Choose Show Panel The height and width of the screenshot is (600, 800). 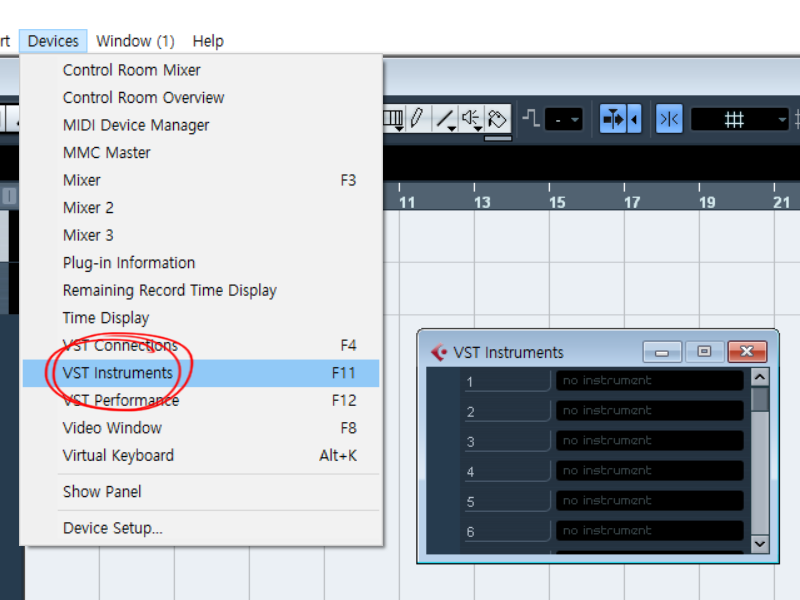pyautogui.click(x=201, y=492)
